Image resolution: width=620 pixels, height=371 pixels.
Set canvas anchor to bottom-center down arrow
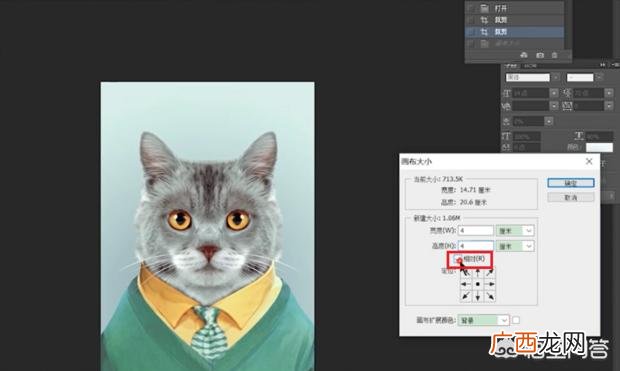[478, 296]
